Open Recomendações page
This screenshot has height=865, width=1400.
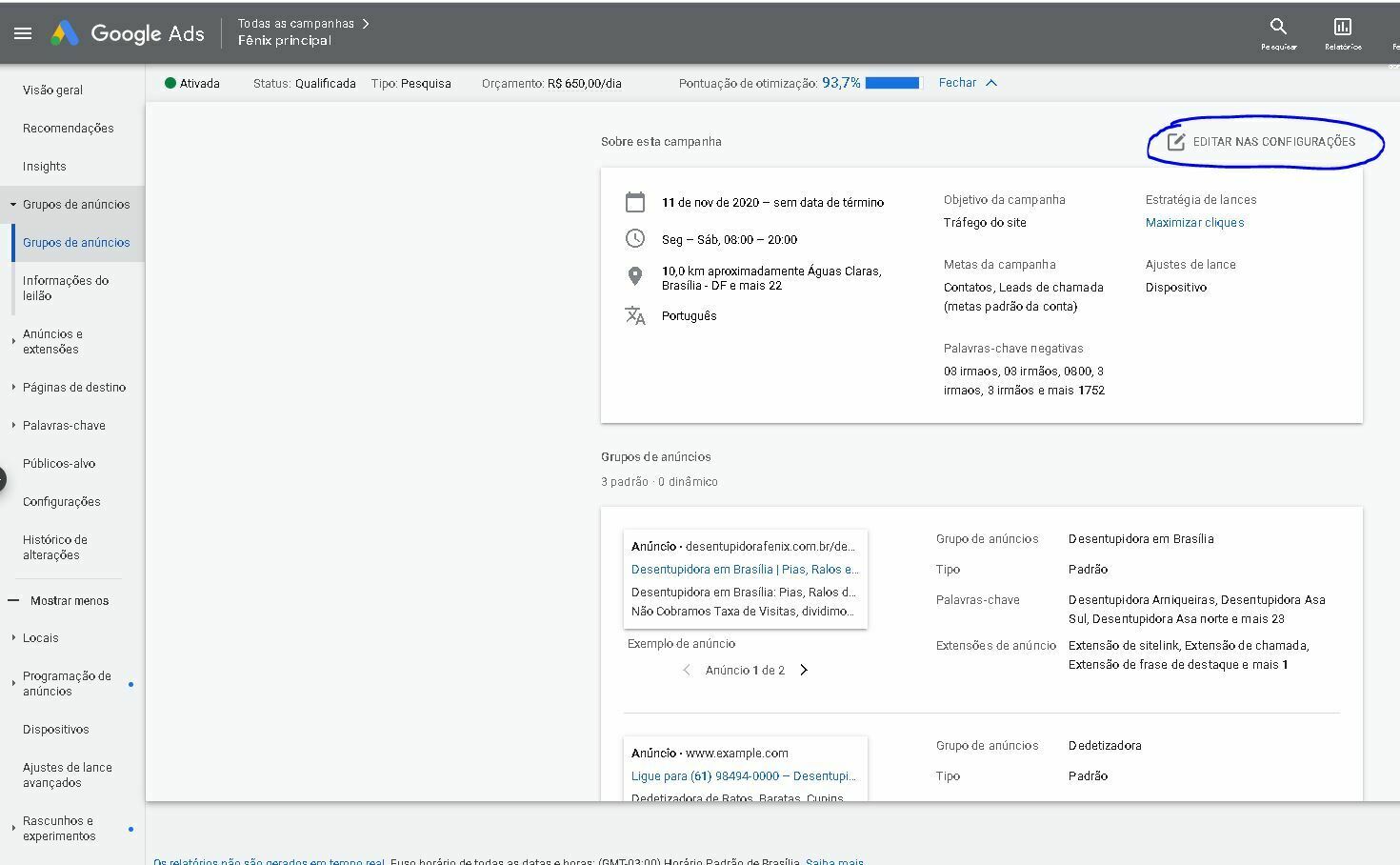click(68, 128)
